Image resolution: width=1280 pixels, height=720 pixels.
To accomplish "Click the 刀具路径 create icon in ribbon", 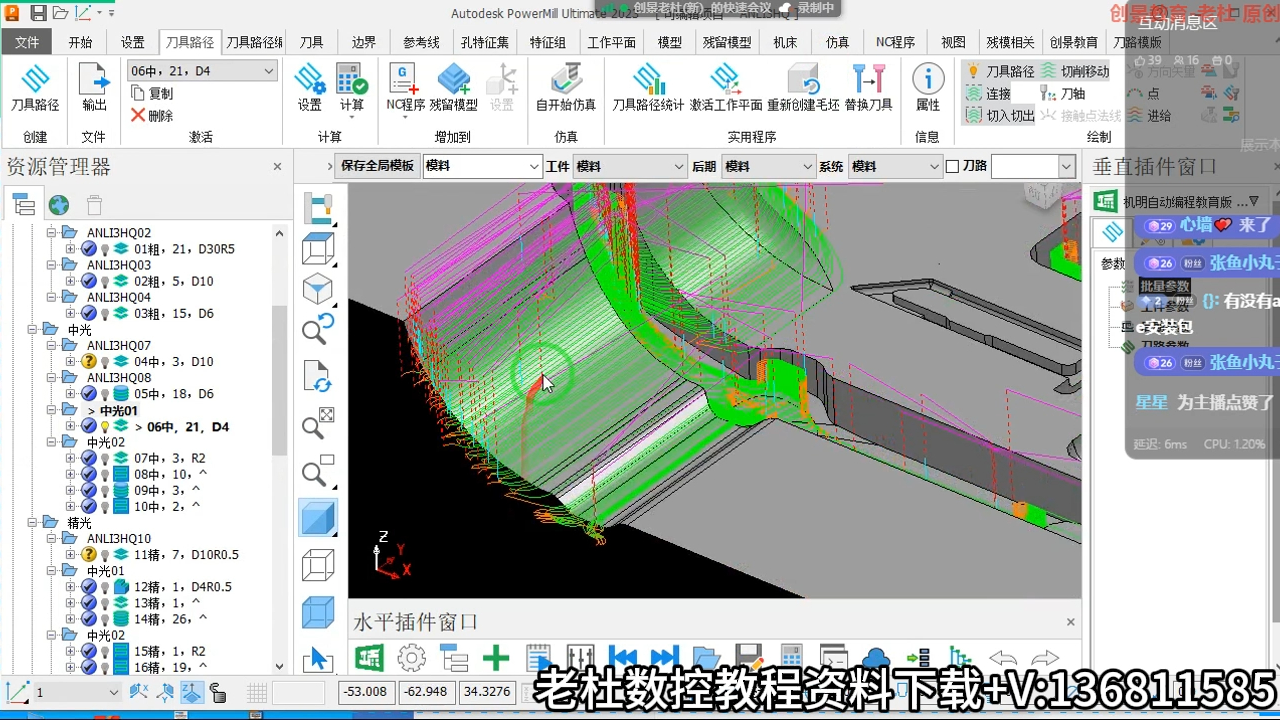I will [x=35, y=80].
